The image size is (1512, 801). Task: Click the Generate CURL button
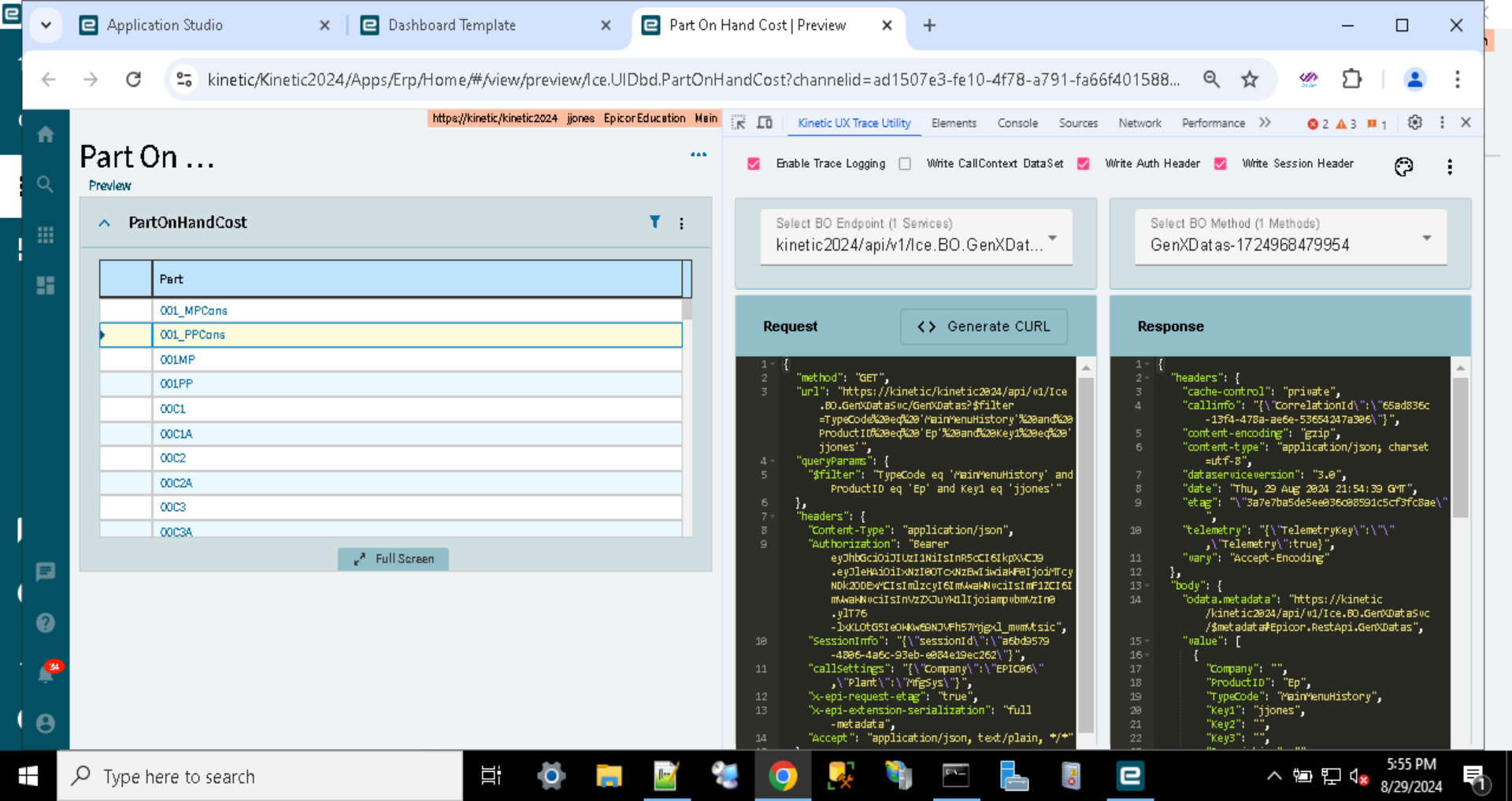(x=983, y=326)
